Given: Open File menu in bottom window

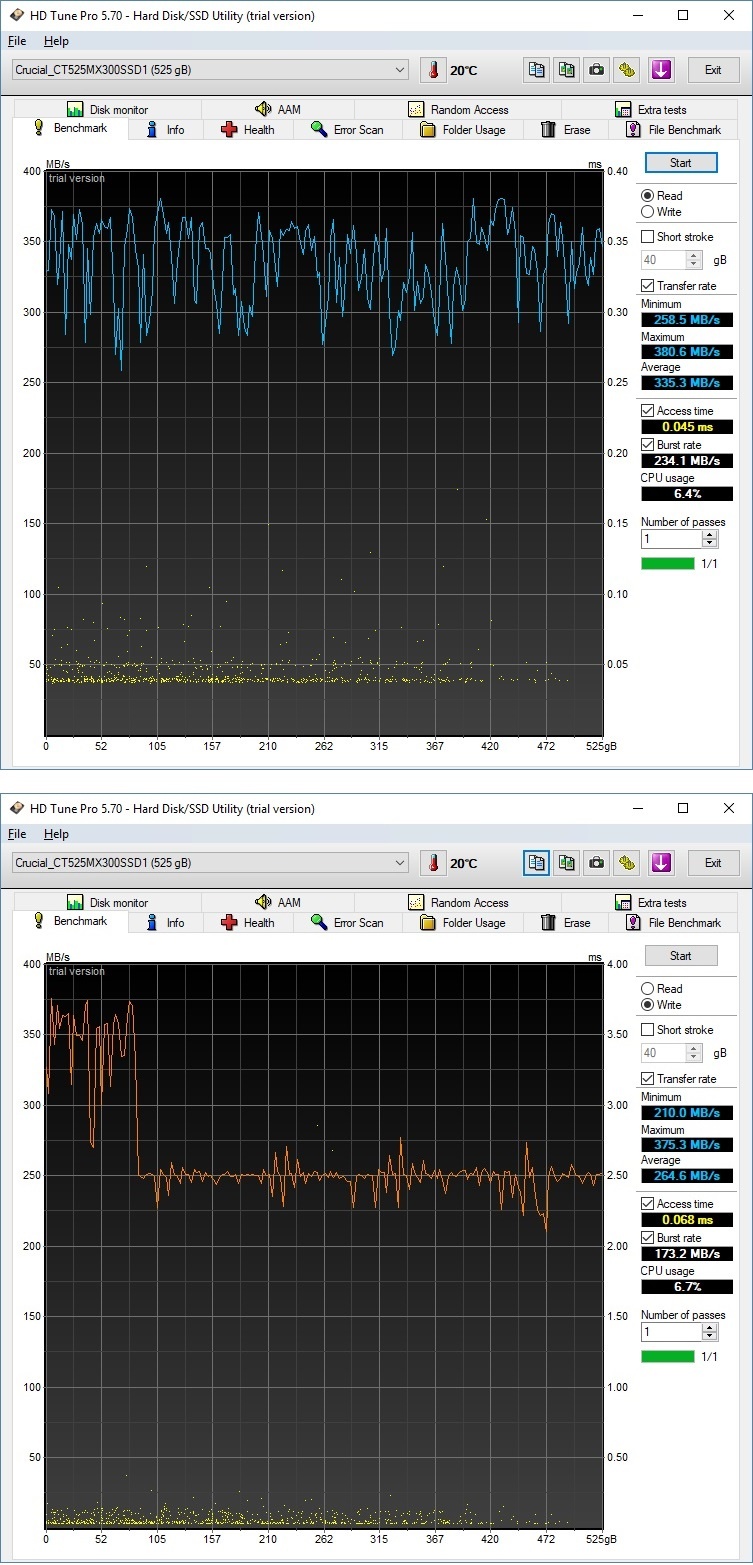Looking at the screenshot, I should [x=17, y=834].
